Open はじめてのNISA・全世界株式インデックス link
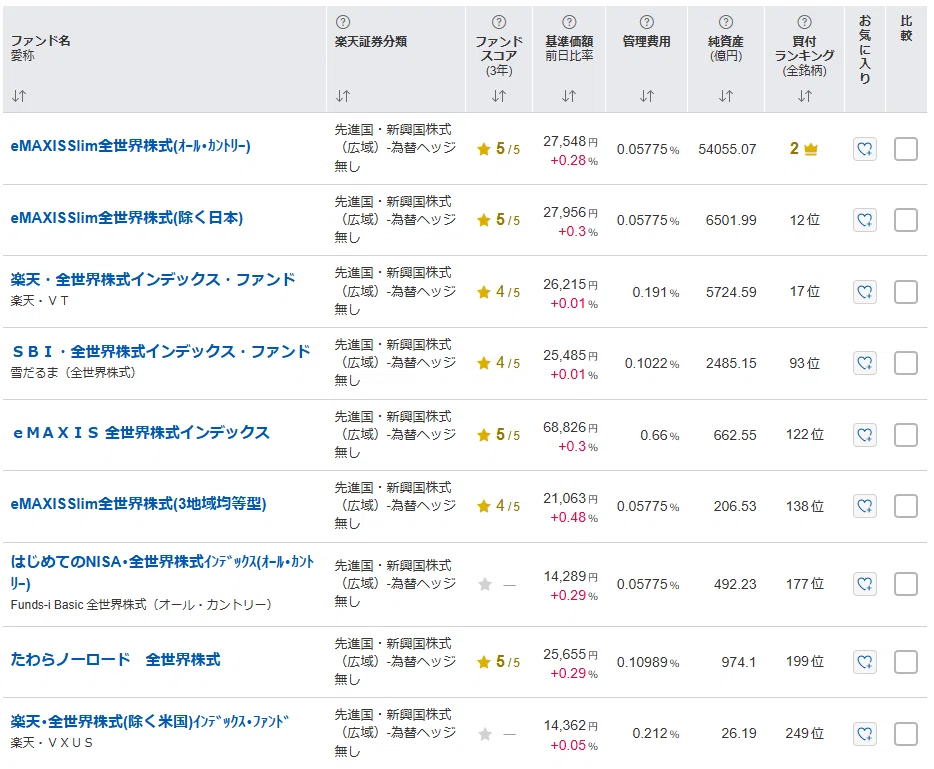The width and height of the screenshot is (934, 769). coord(162,572)
